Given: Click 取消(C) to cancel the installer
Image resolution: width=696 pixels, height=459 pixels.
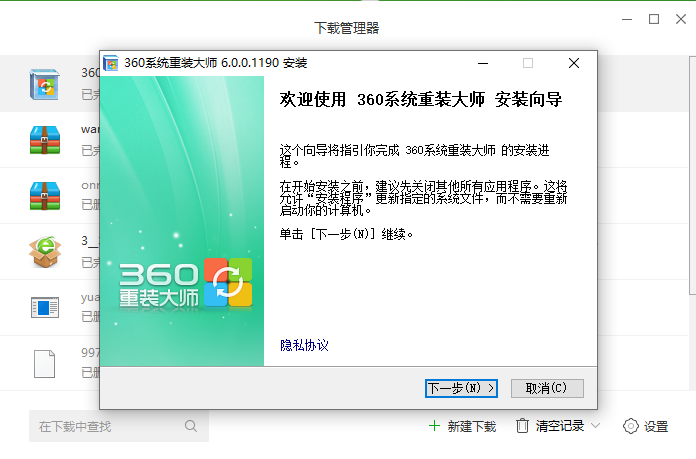Looking at the screenshot, I should [547, 388].
